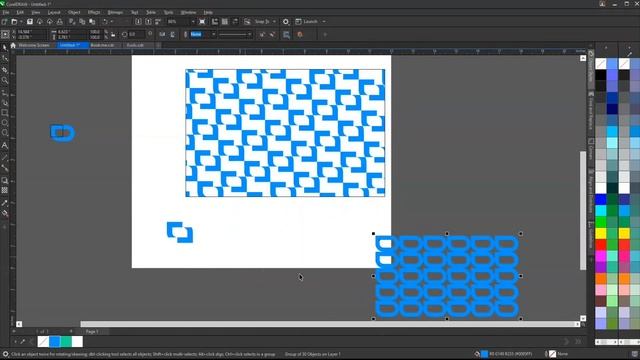Screen dimensions: 640x360
Task: Open the outline width None dropdown
Action: click(213, 35)
